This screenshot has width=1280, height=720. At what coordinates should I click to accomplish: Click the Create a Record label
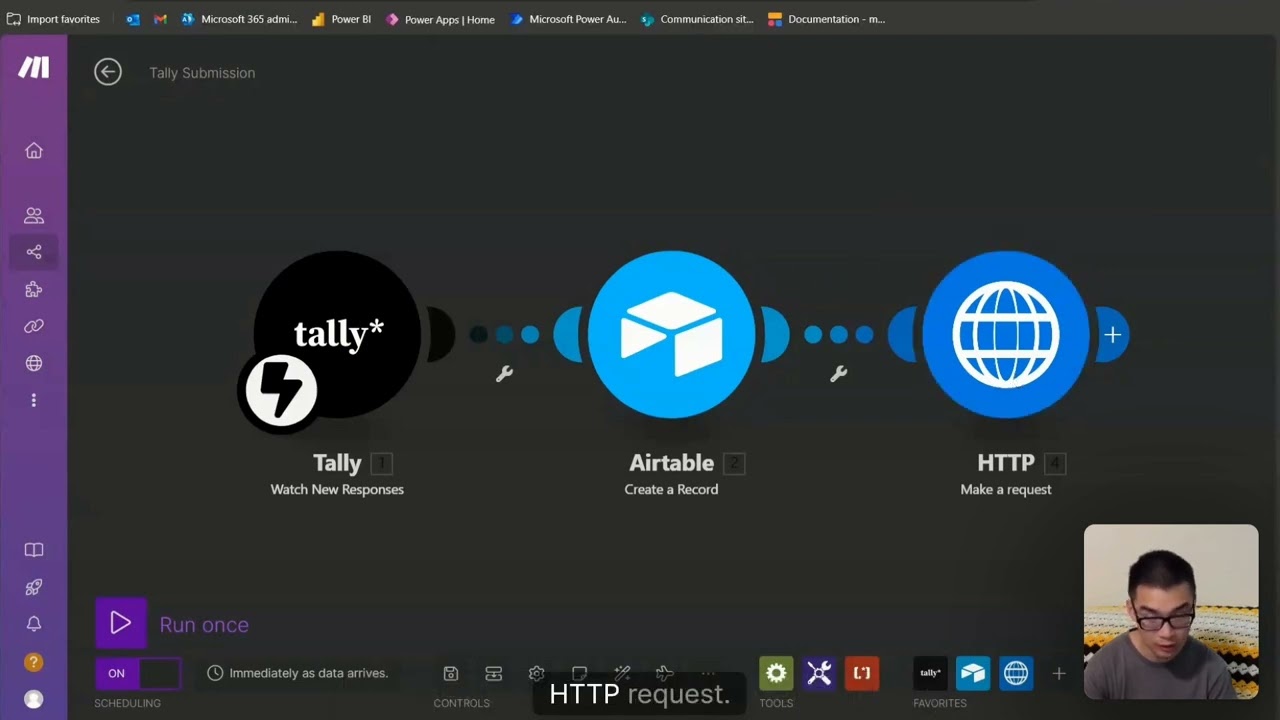tap(671, 490)
